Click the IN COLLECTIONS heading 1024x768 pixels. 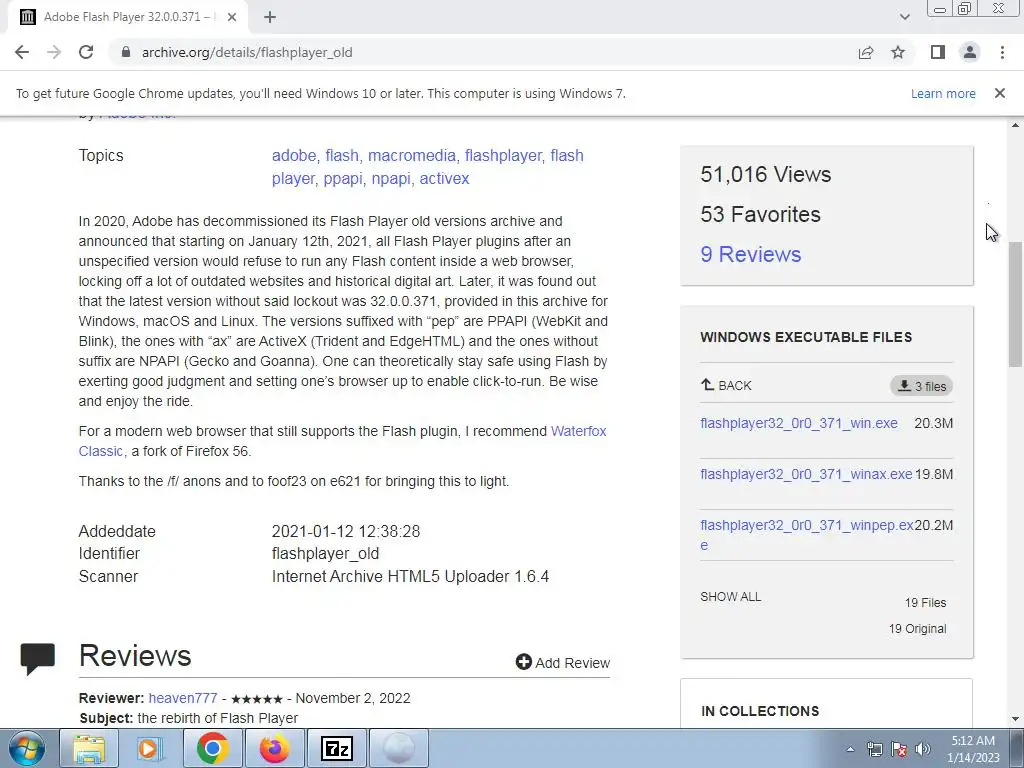click(760, 711)
